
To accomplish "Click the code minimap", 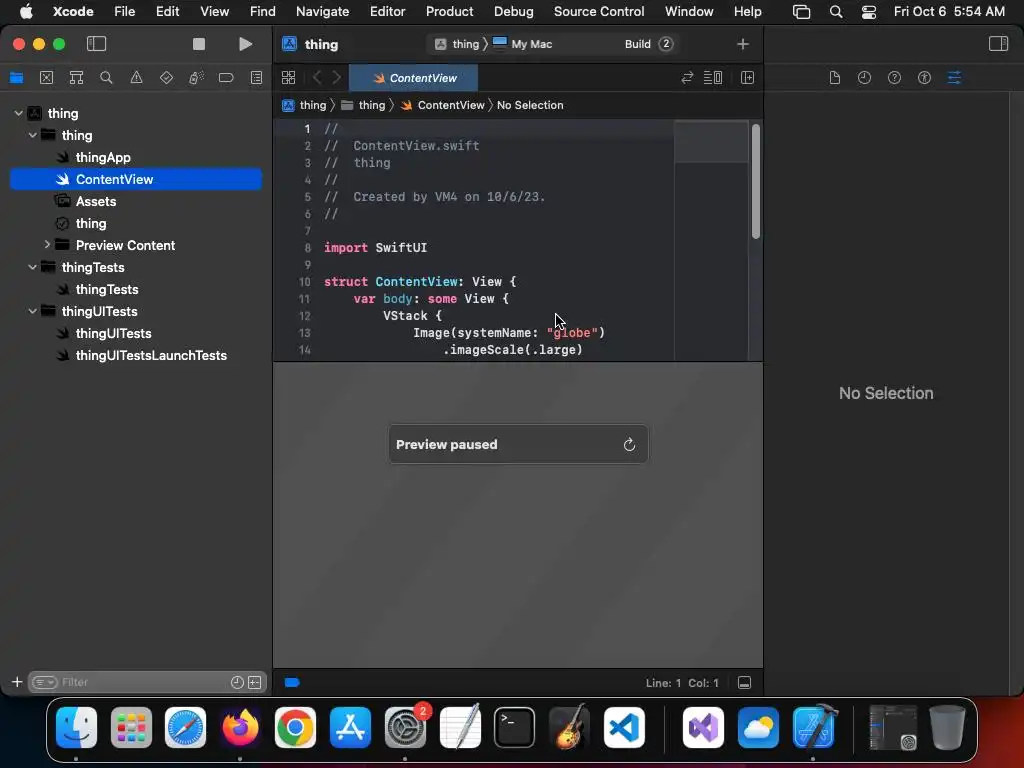I will (x=711, y=239).
